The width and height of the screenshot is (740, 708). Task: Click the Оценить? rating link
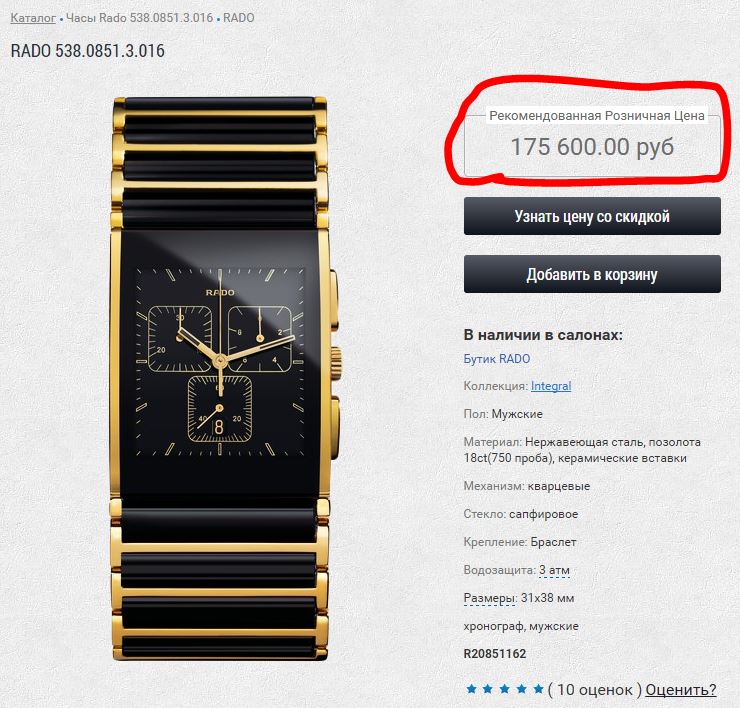(x=681, y=690)
